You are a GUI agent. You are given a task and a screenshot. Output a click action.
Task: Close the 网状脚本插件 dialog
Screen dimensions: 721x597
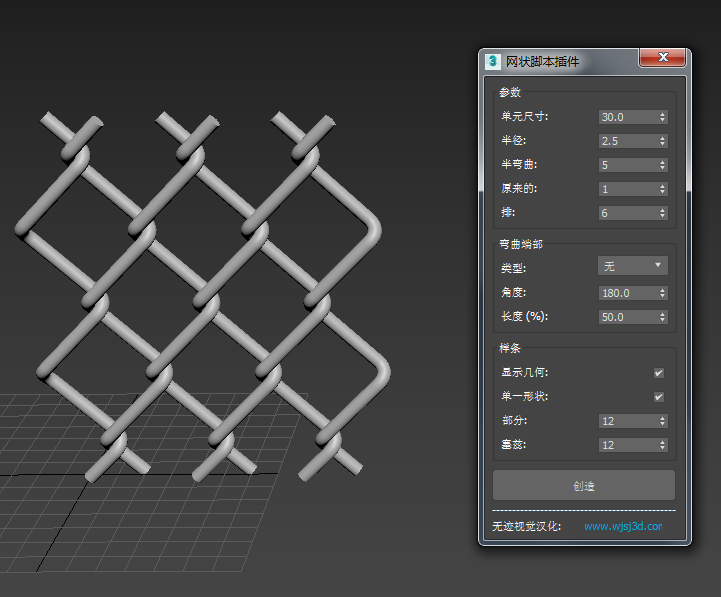(x=662, y=59)
